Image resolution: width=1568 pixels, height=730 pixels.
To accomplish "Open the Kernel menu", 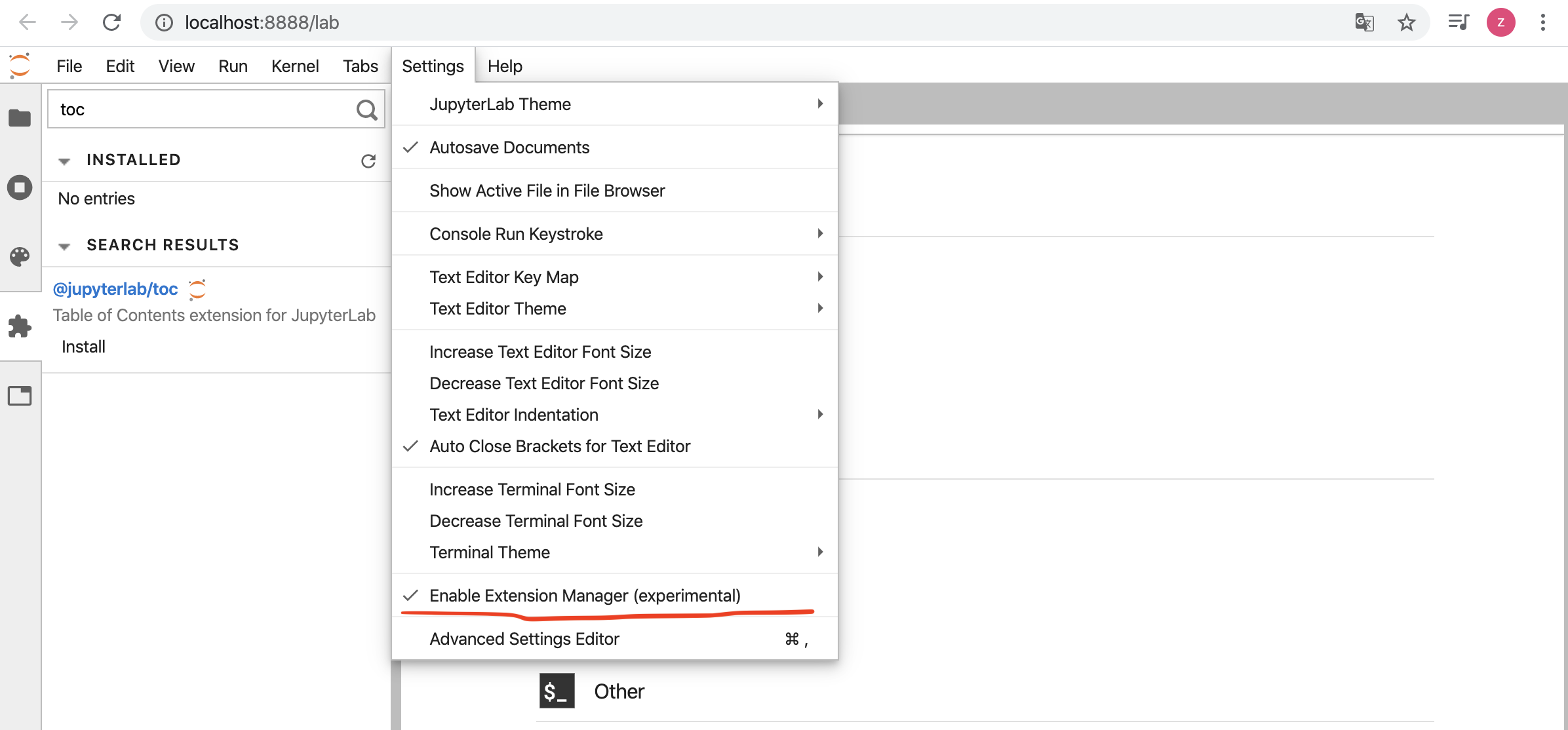I will 294,66.
